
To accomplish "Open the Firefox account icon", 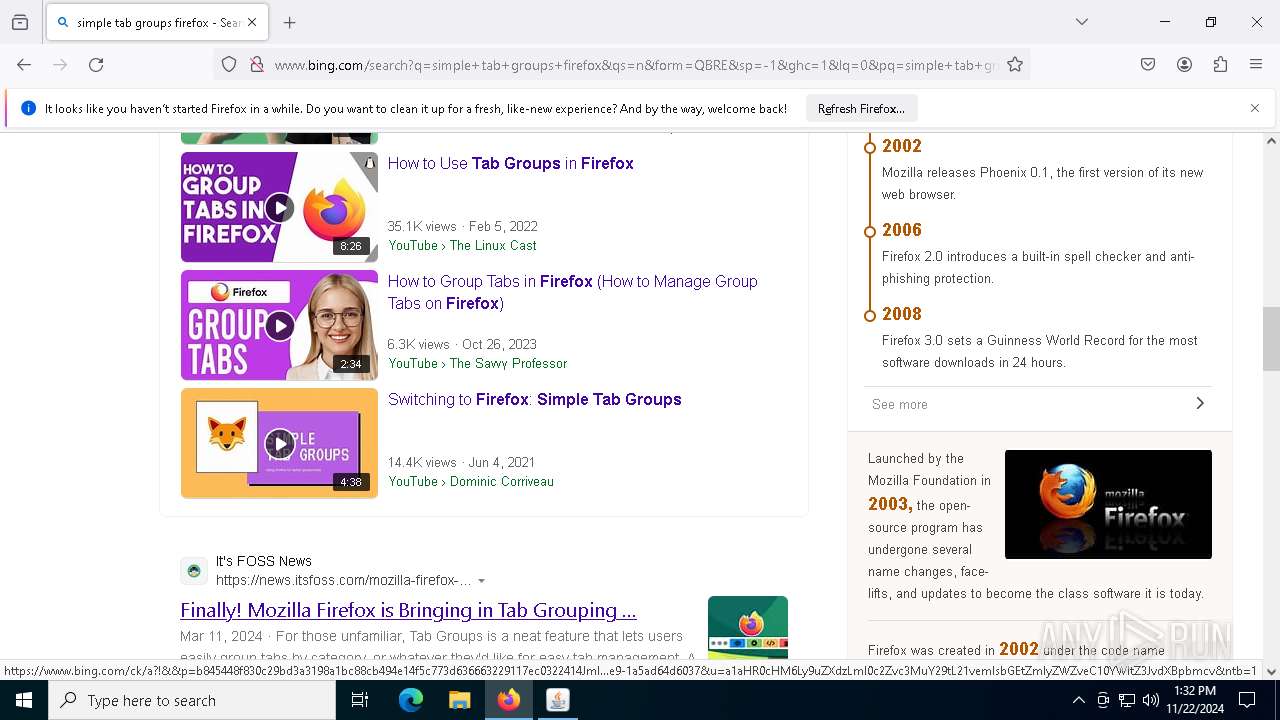I will [1184, 65].
